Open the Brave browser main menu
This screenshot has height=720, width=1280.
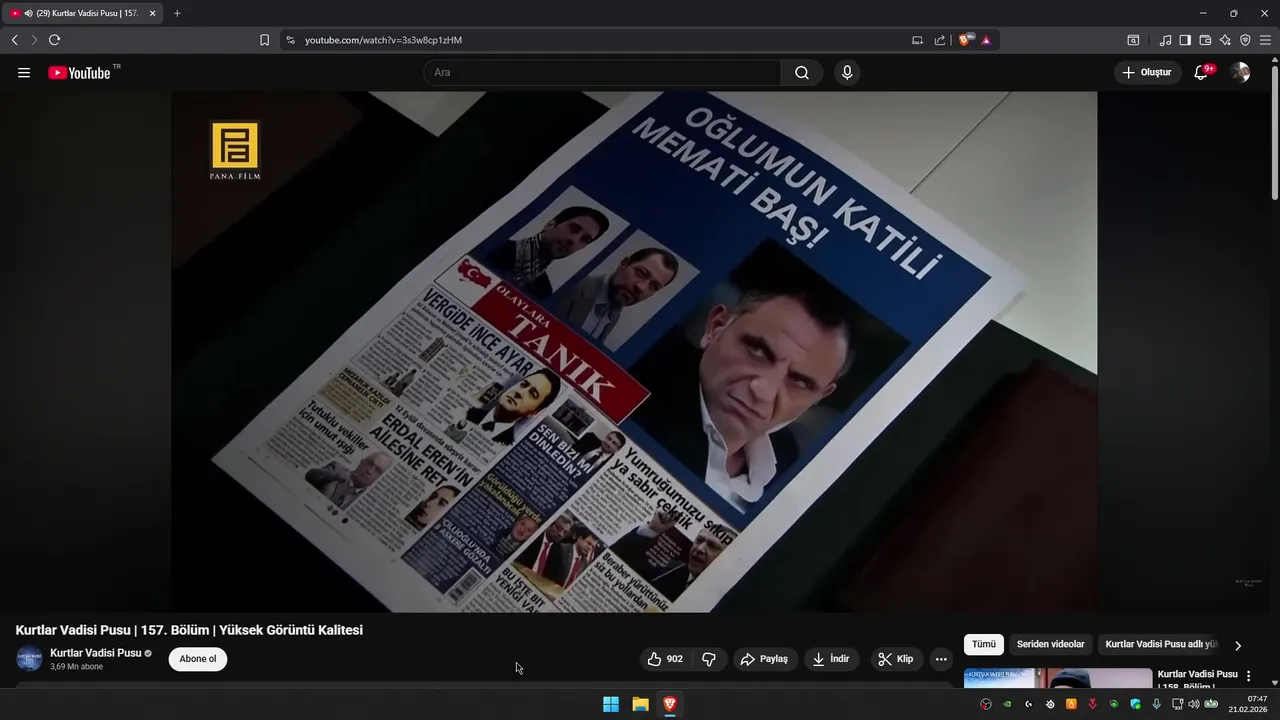[x=1265, y=40]
